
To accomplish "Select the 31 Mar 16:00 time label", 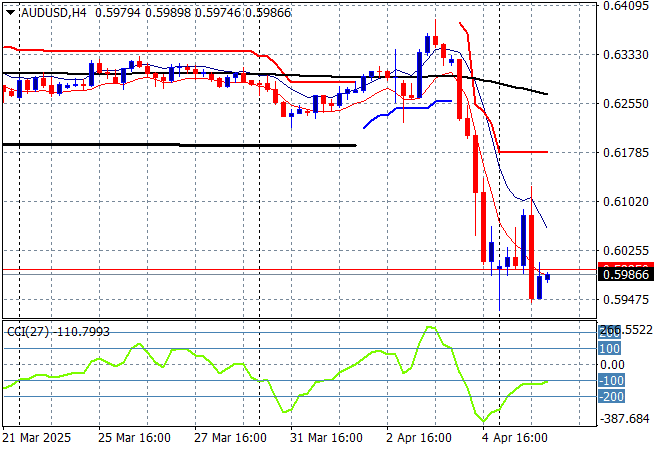I will [x=326, y=438].
